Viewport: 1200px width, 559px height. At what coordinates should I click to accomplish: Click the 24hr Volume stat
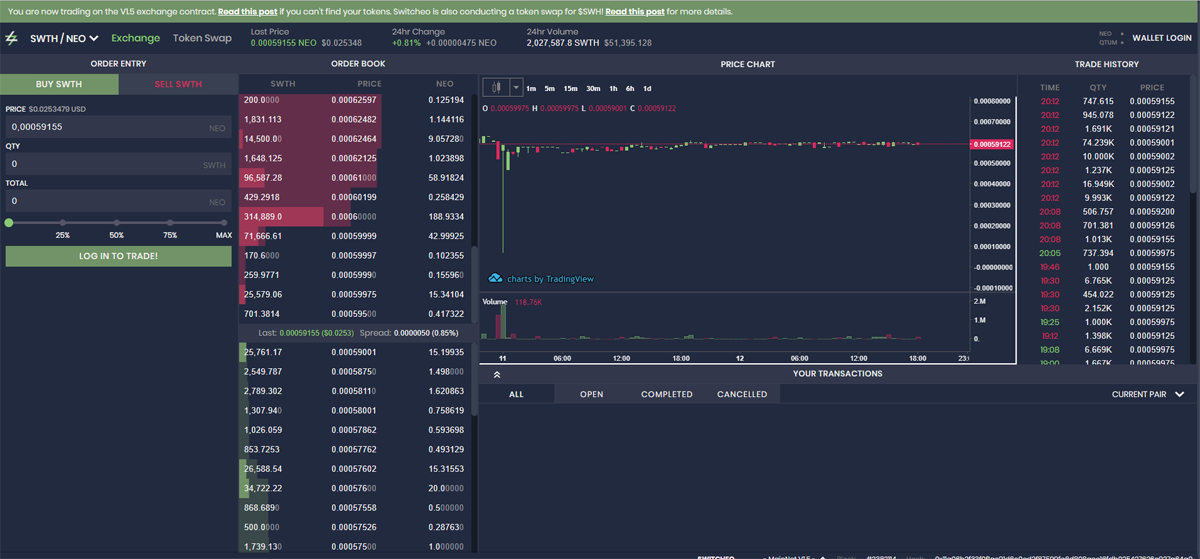click(x=589, y=38)
